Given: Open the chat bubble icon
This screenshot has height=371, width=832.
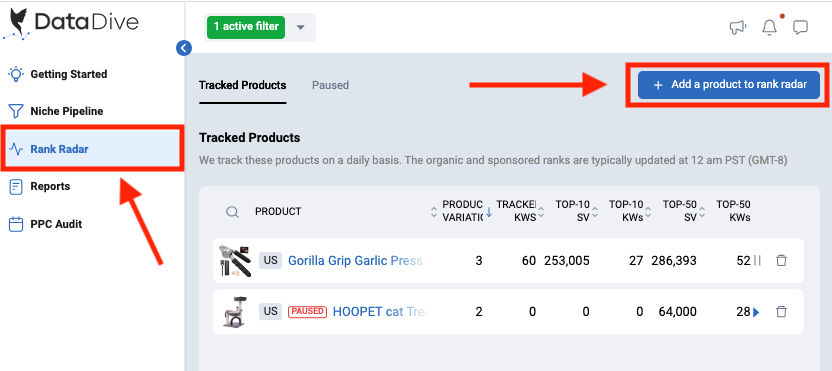Looking at the screenshot, I should [x=800, y=27].
